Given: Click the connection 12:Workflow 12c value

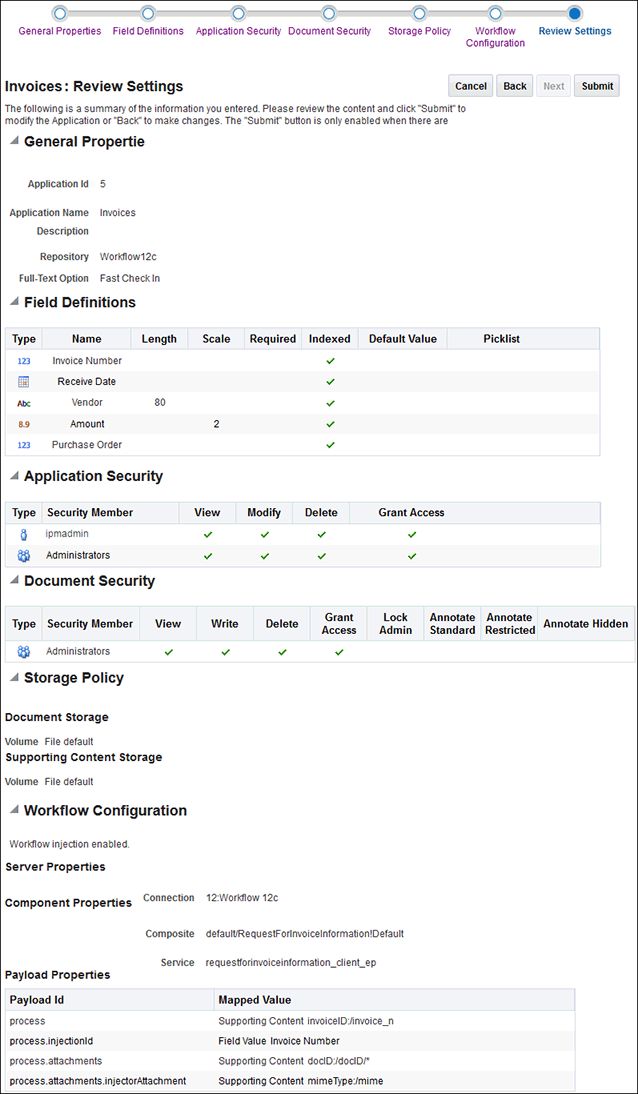Looking at the screenshot, I should 242,898.
